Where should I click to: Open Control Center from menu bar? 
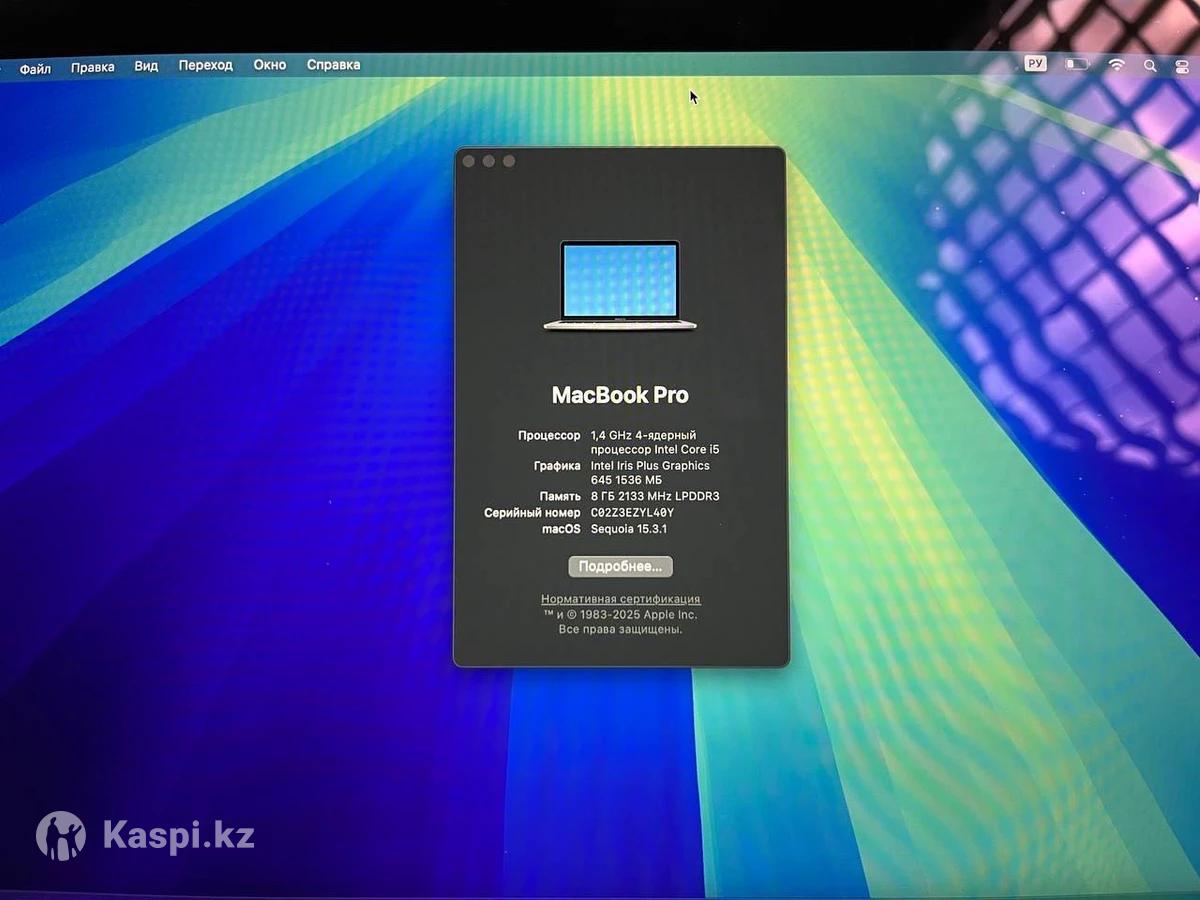[x=1180, y=66]
